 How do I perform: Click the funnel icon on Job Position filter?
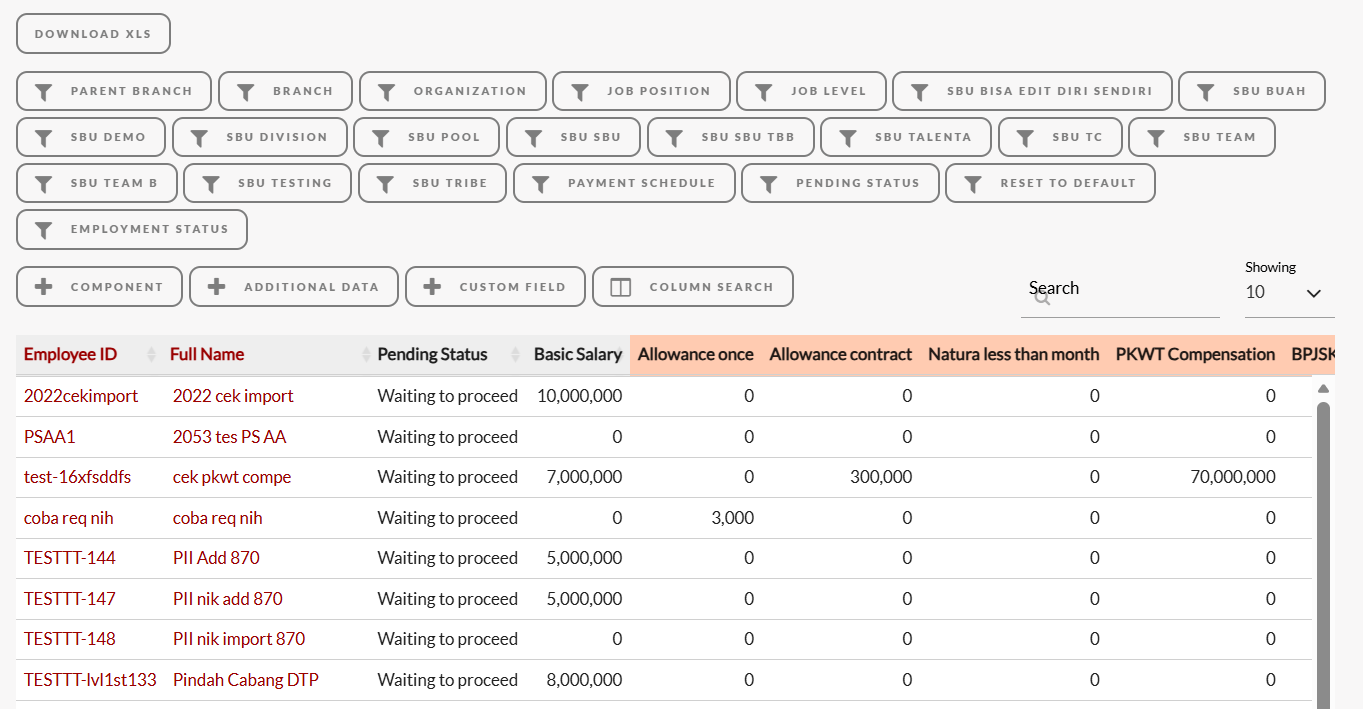[580, 91]
